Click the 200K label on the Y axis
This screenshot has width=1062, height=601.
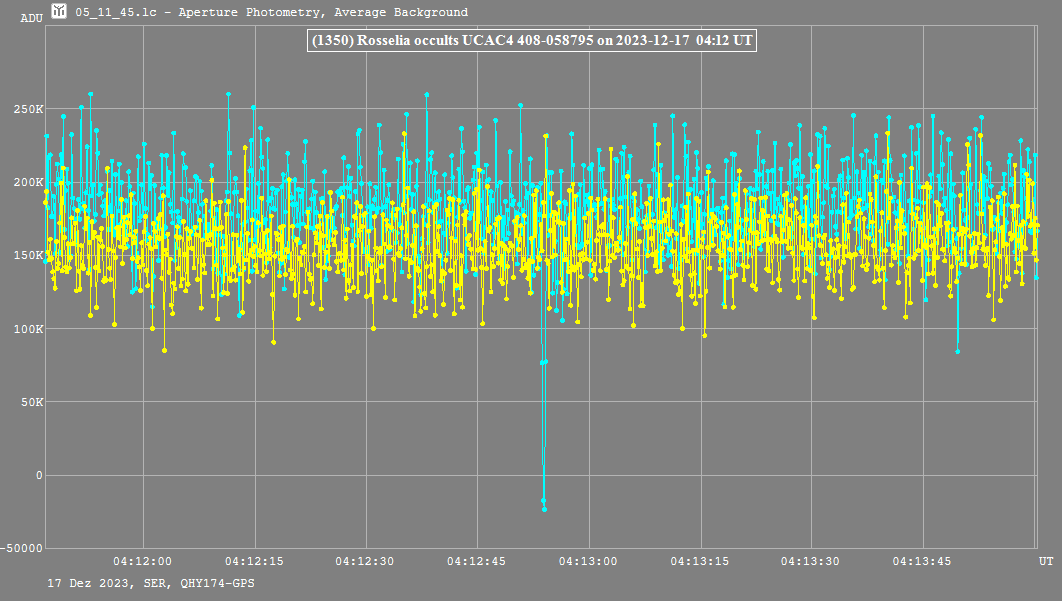(29, 182)
